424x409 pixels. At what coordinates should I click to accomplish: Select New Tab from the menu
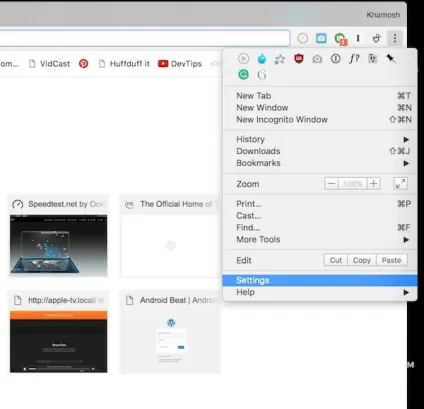coord(320,96)
